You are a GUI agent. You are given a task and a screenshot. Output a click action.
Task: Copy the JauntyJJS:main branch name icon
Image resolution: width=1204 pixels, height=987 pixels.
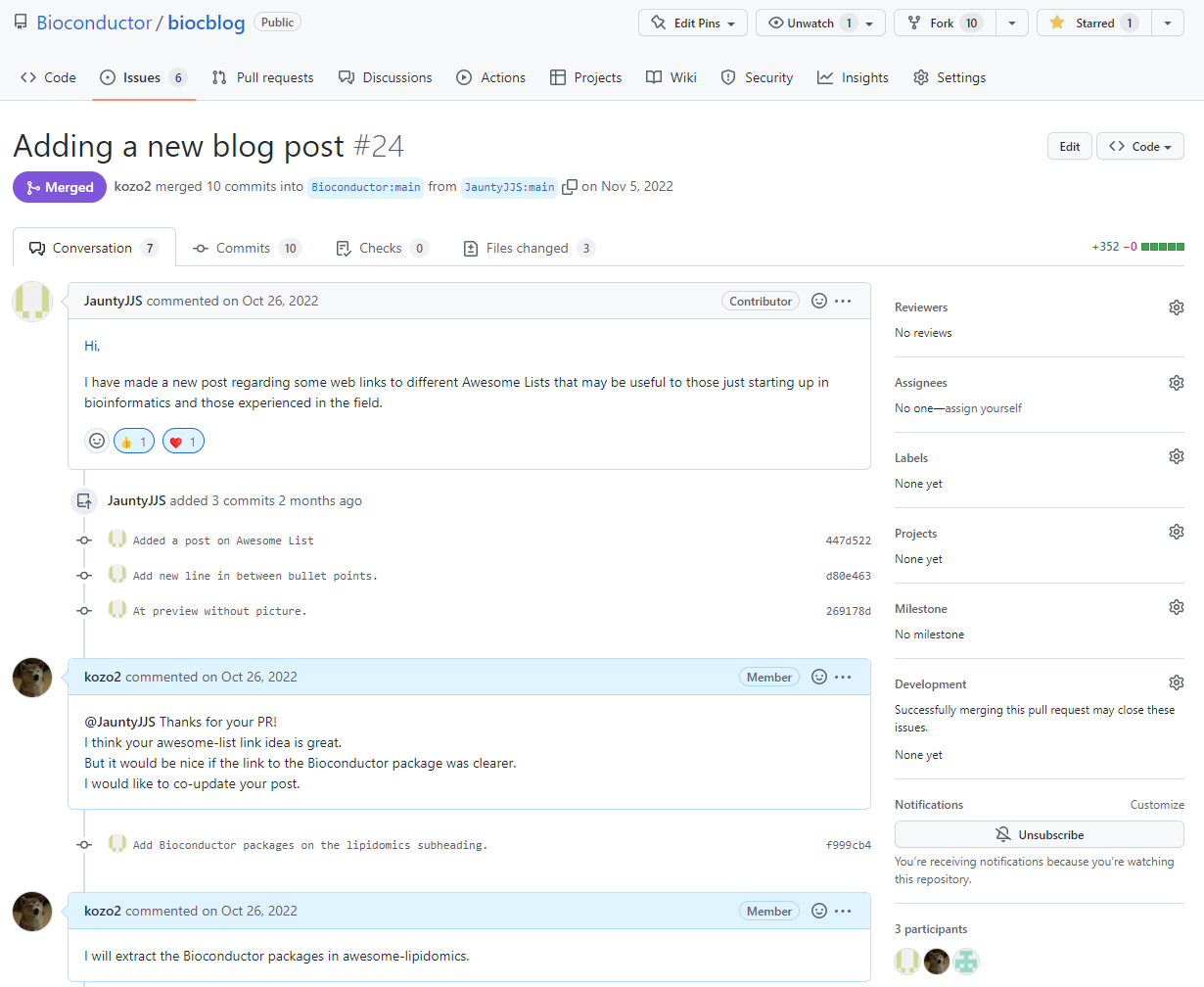[x=569, y=187]
